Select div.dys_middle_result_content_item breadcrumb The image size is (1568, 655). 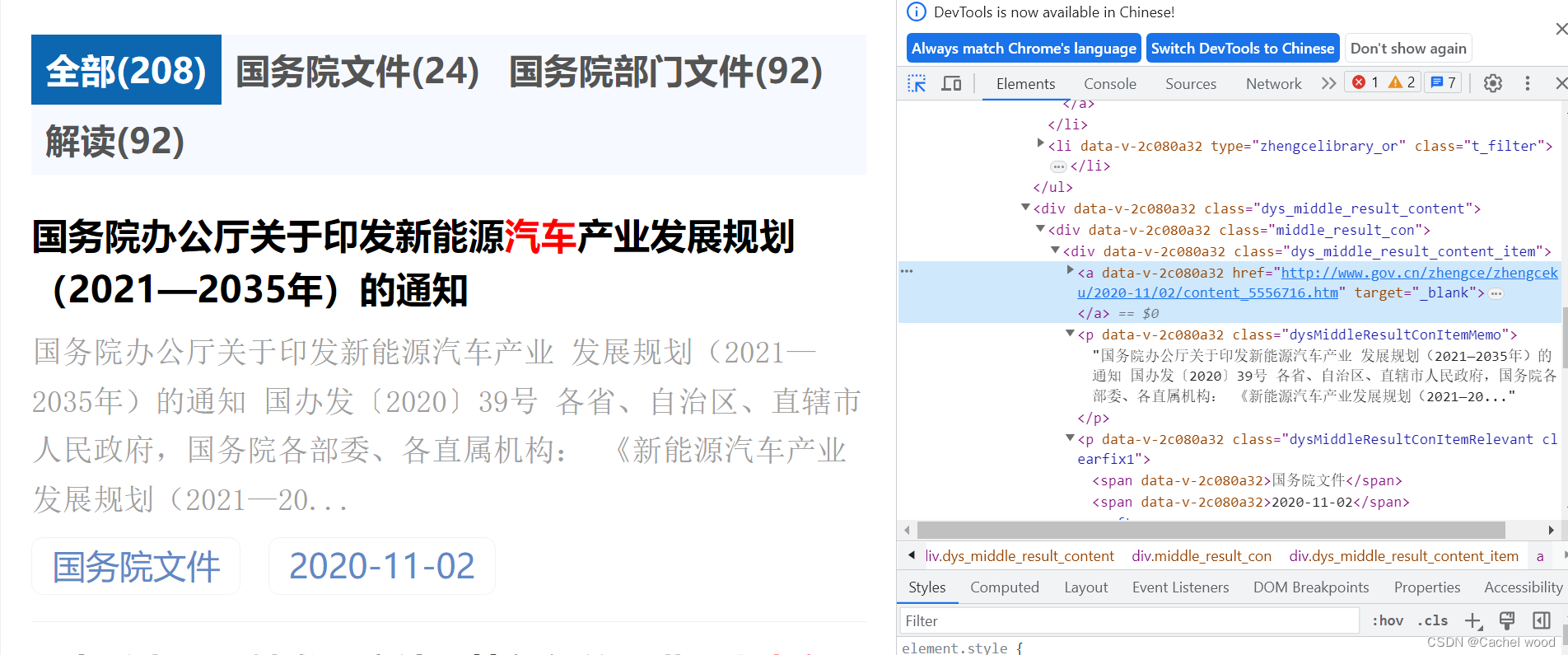[1403, 556]
